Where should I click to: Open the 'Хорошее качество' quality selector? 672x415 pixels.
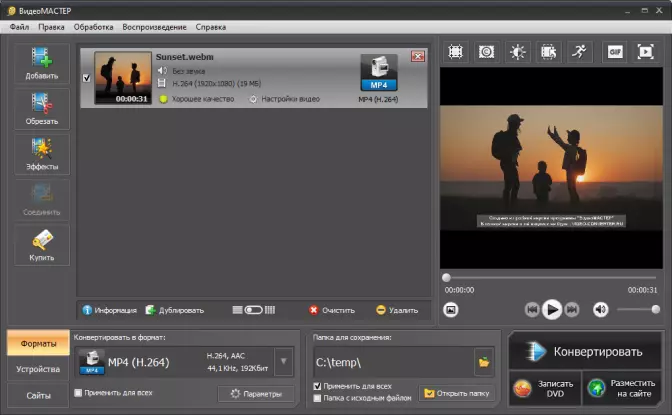(x=205, y=99)
